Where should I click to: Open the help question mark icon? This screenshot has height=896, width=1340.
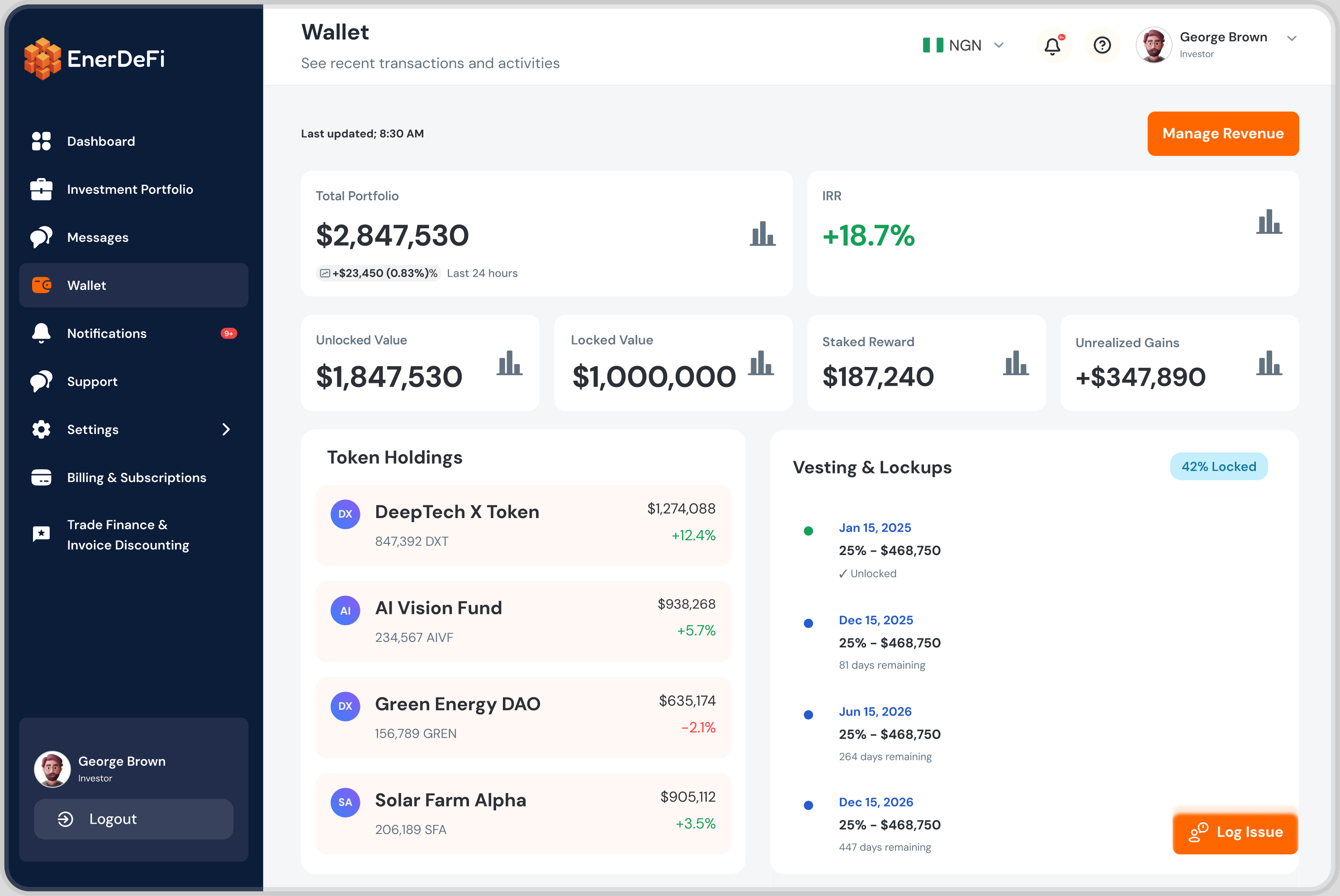click(1102, 45)
